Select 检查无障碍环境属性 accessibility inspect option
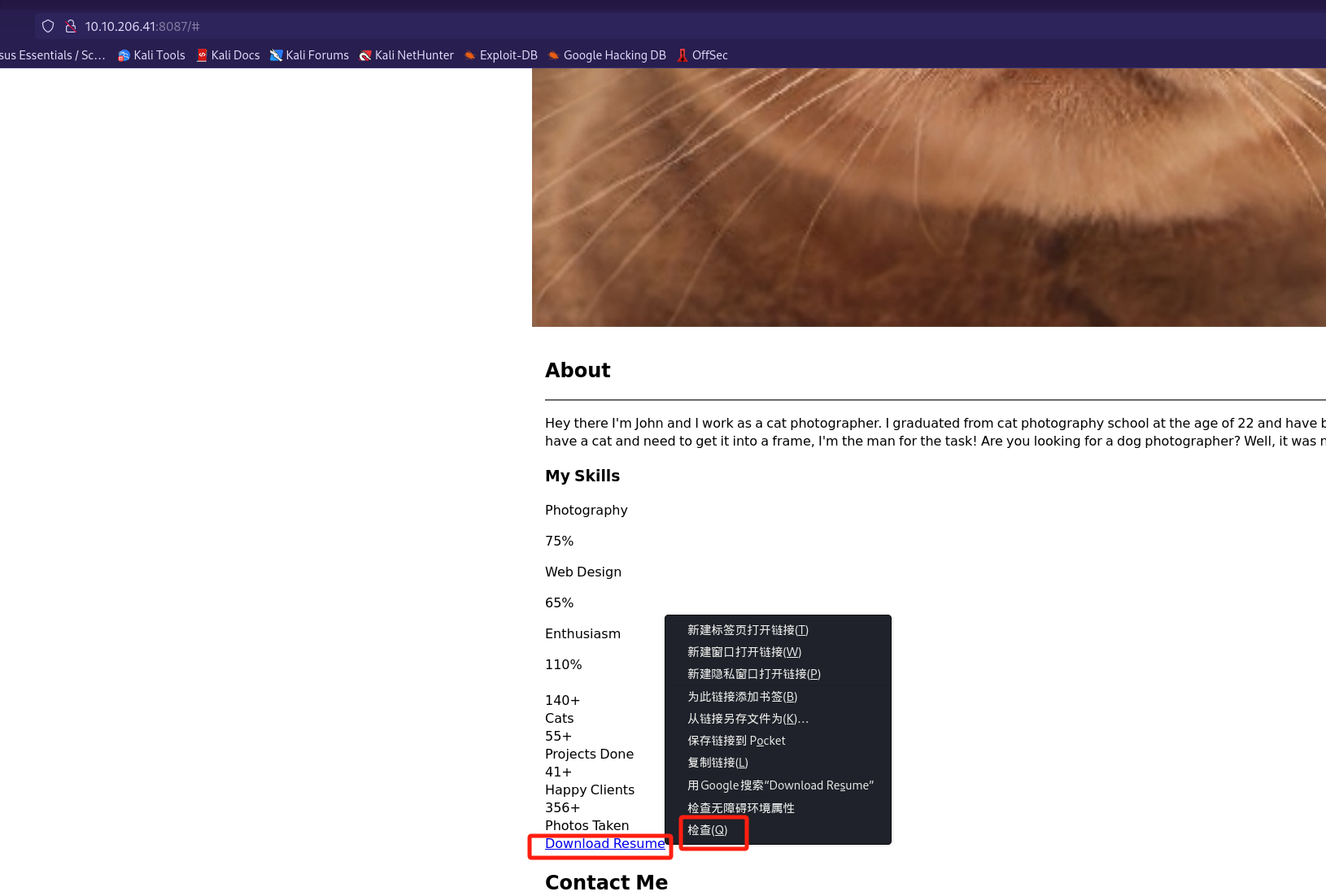Screen dimensions: 1326x896 (740, 808)
